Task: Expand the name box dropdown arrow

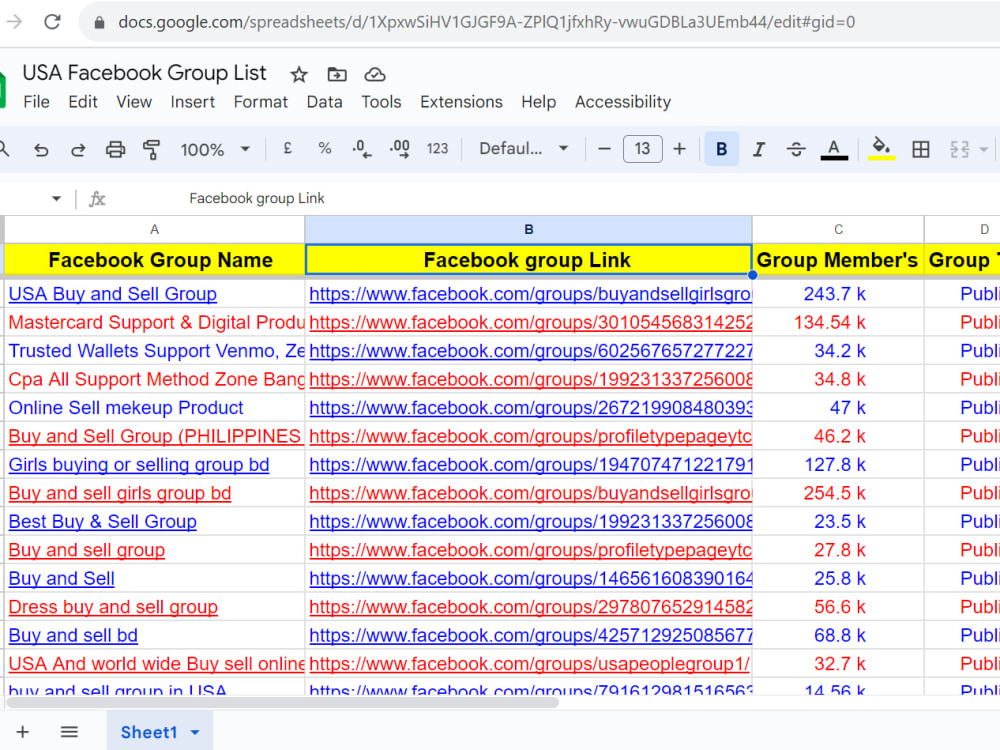Action: pos(56,198)
